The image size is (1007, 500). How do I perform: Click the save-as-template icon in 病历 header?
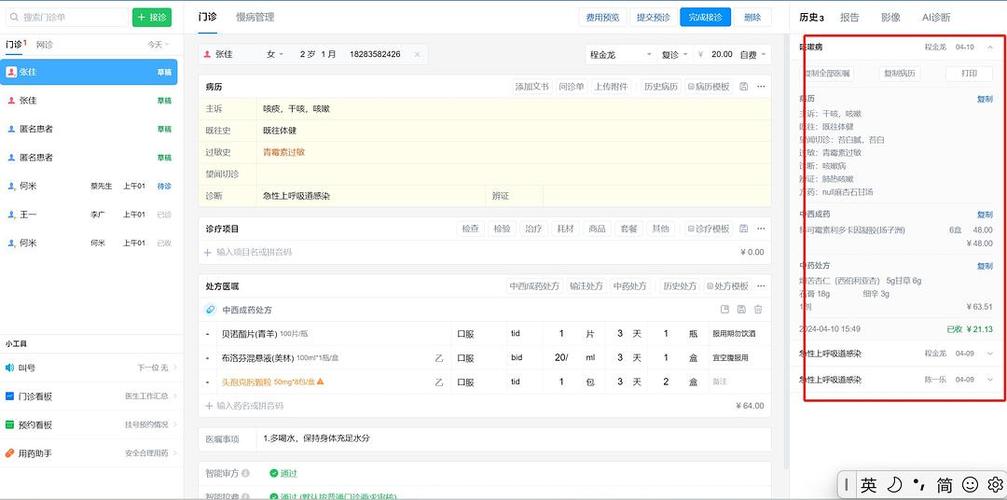(744, 86)
